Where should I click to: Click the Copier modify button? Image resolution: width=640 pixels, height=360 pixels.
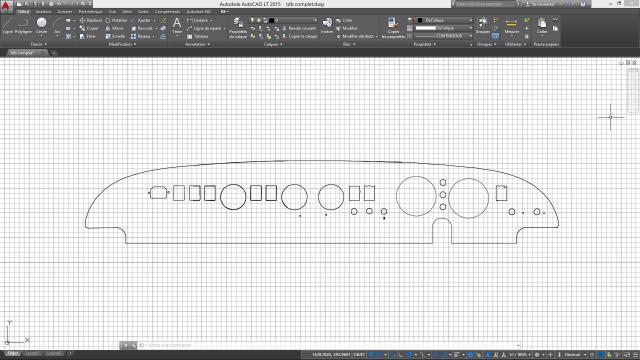coord(89,28)
